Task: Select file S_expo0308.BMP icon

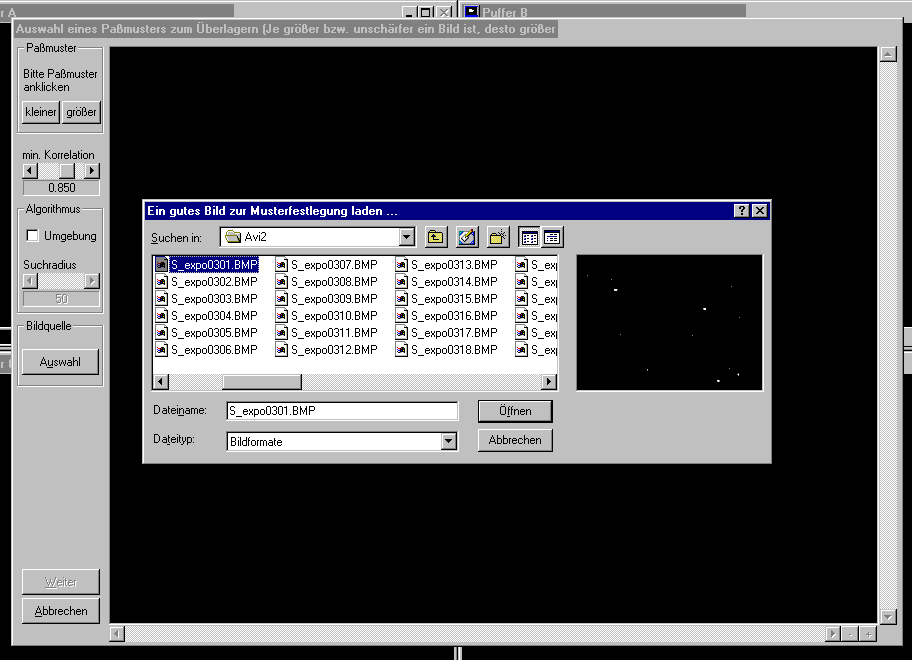Action: pos(282,282)
